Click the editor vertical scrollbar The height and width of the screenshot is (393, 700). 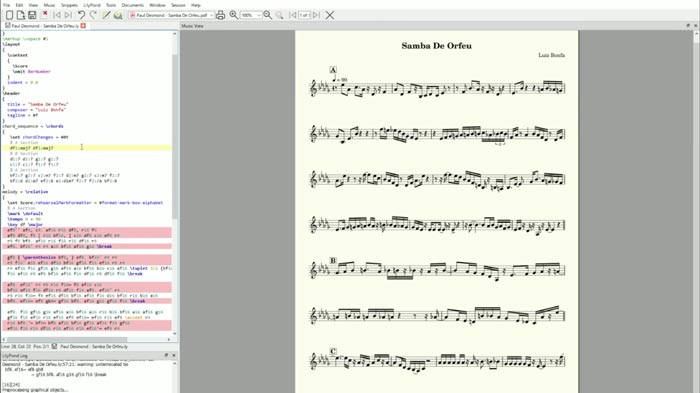coord(175,136)
